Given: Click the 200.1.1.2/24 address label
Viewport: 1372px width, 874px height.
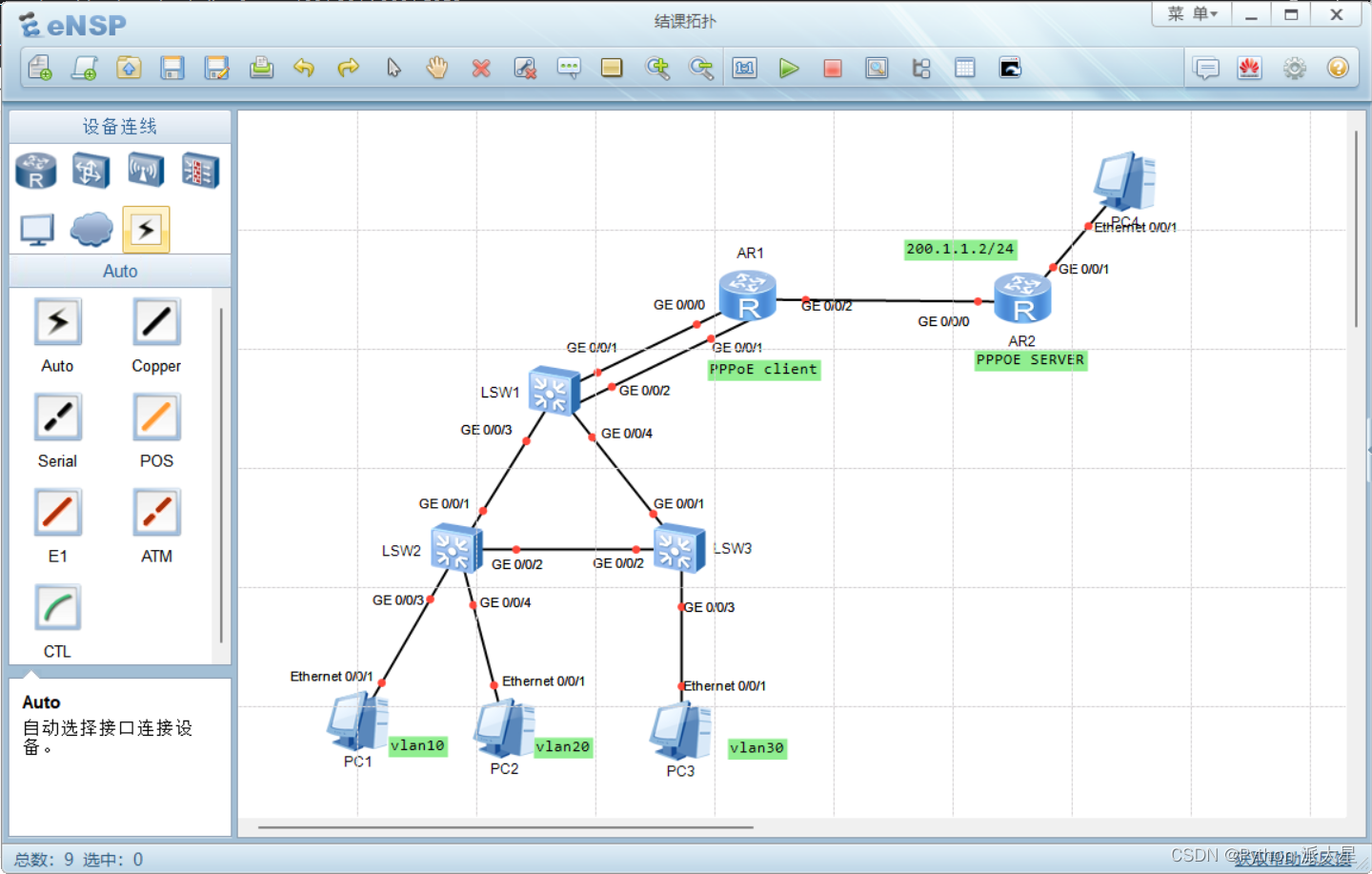Looking at the screenshot, I should click(960, 250).
